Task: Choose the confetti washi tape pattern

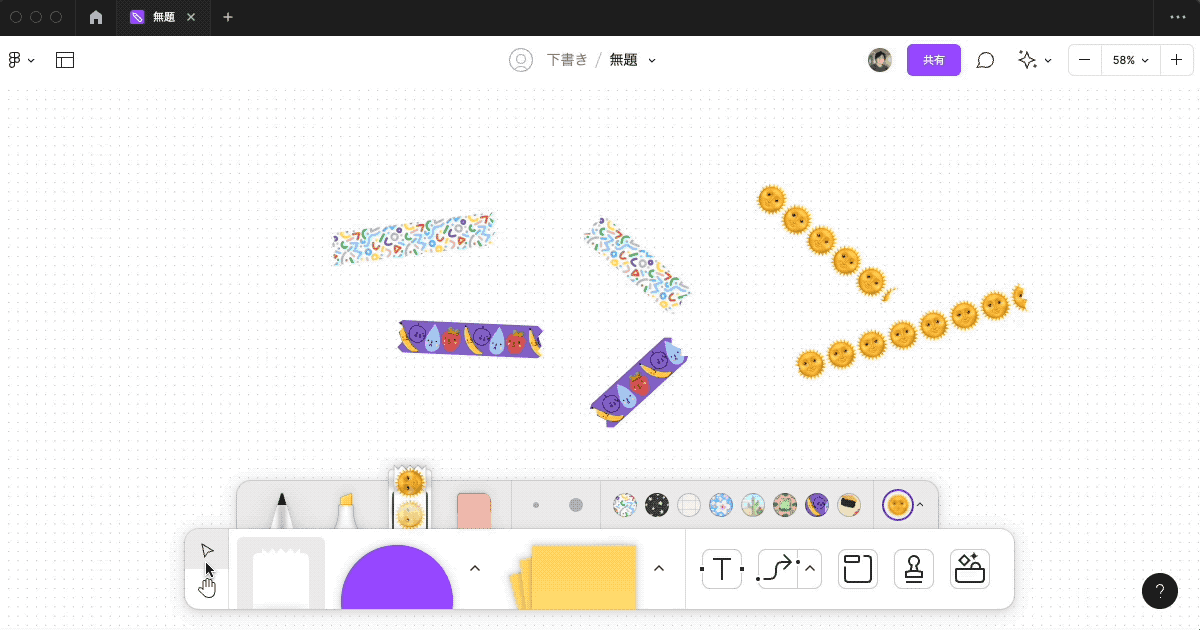Action: pos(625,505)
